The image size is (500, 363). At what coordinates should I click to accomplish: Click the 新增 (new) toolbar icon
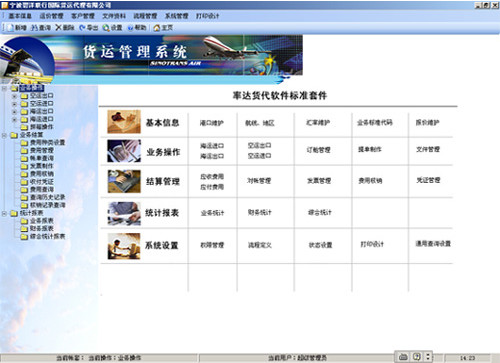(10, 28)
